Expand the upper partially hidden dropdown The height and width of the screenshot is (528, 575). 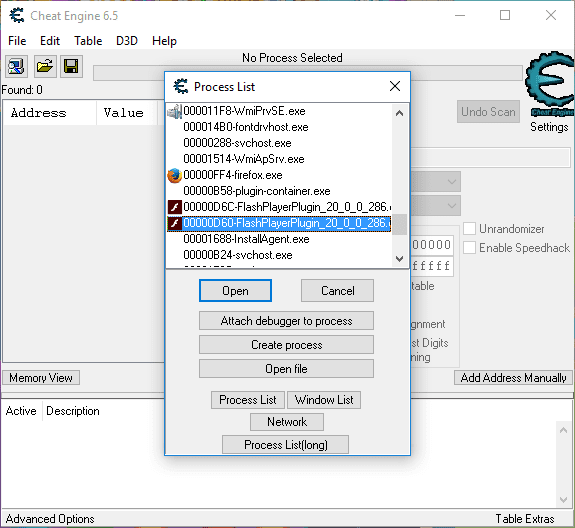(452, 182)
